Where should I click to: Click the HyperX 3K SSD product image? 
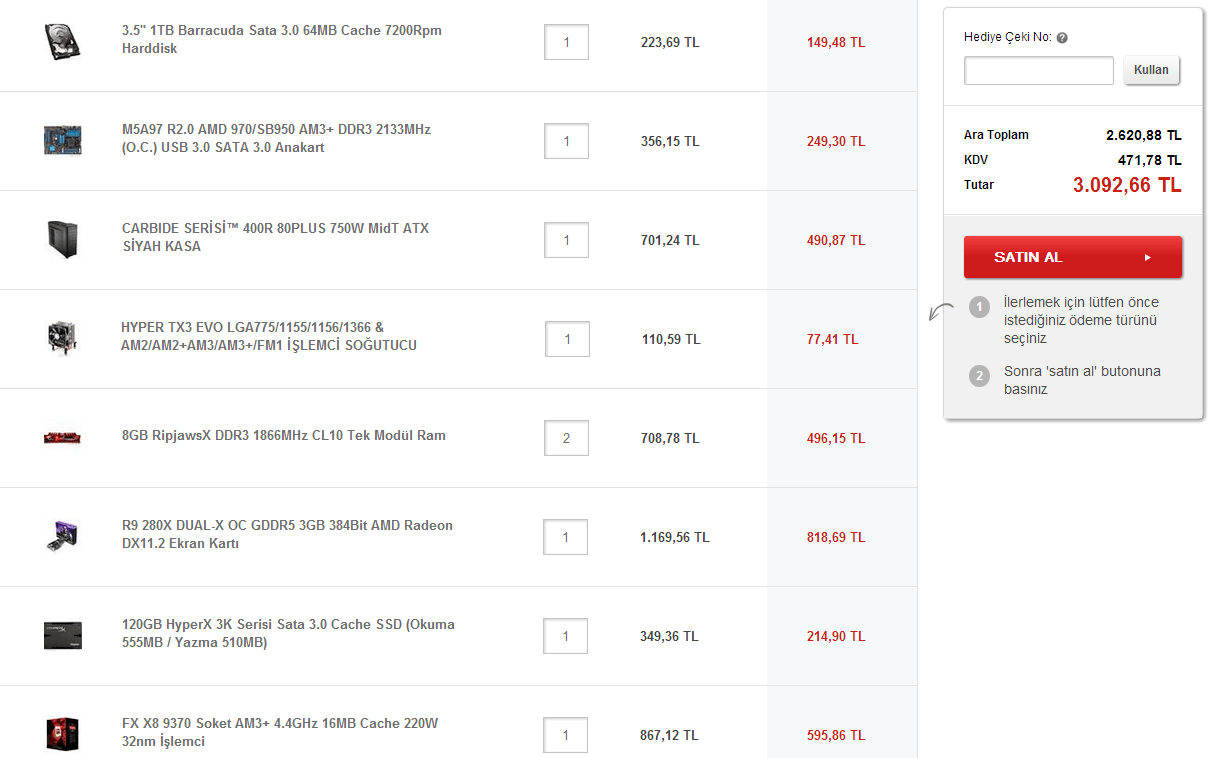[x=62, y=635]
